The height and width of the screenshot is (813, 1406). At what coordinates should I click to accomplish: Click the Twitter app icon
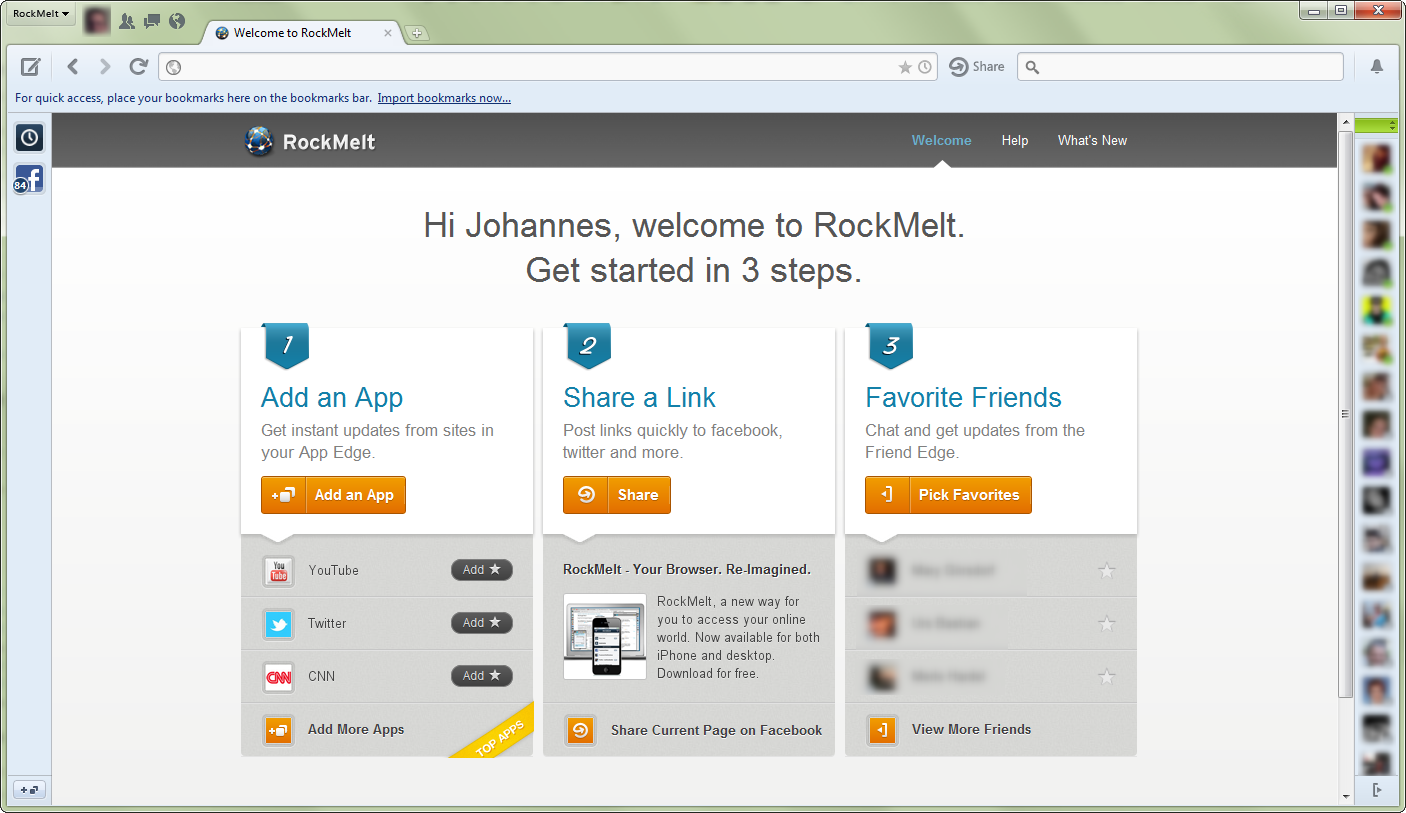279,624
